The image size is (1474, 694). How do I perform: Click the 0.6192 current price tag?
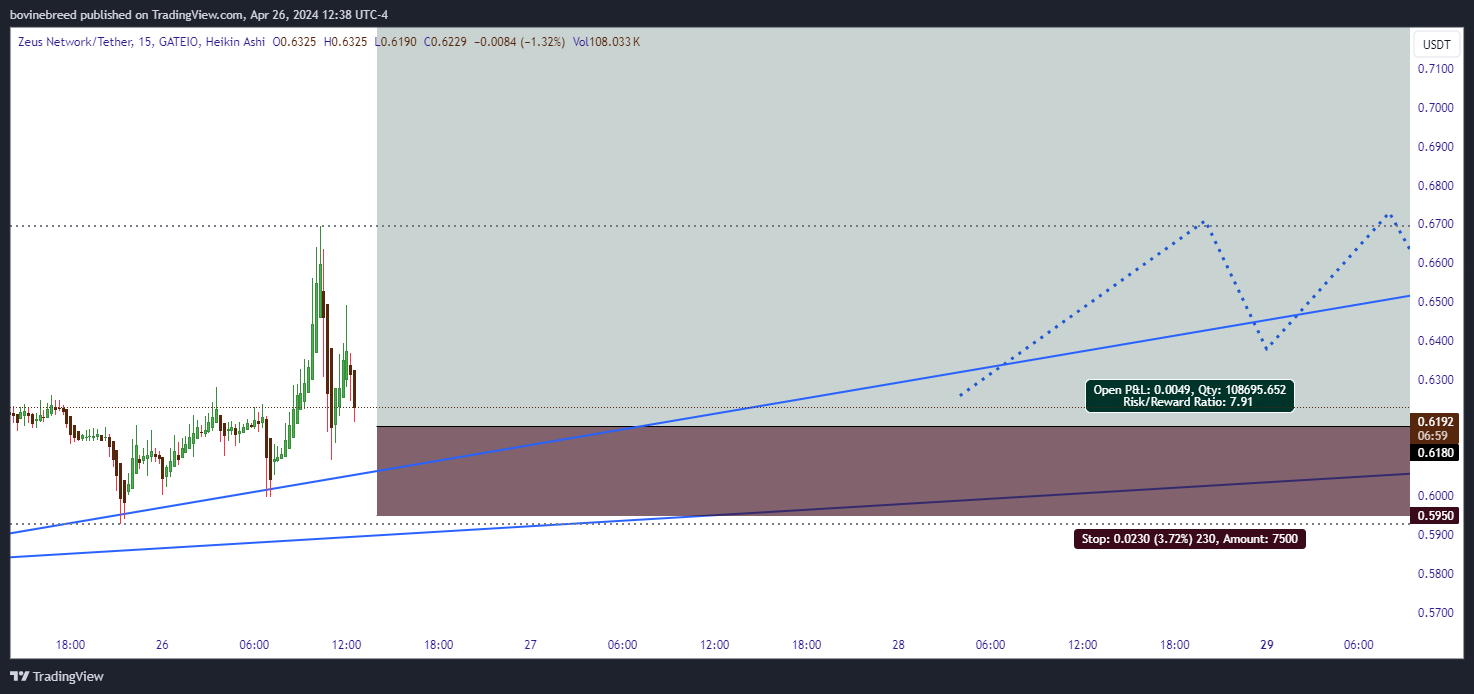pos(1435,422)
